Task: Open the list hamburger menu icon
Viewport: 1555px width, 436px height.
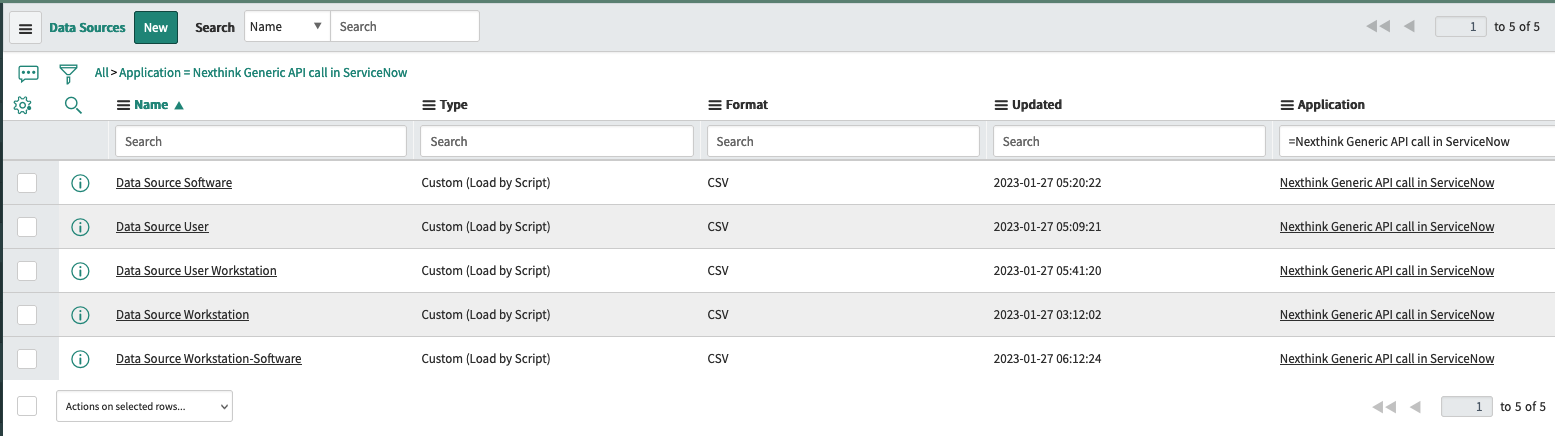Action: pyautogui.click(x=26, y=28)
